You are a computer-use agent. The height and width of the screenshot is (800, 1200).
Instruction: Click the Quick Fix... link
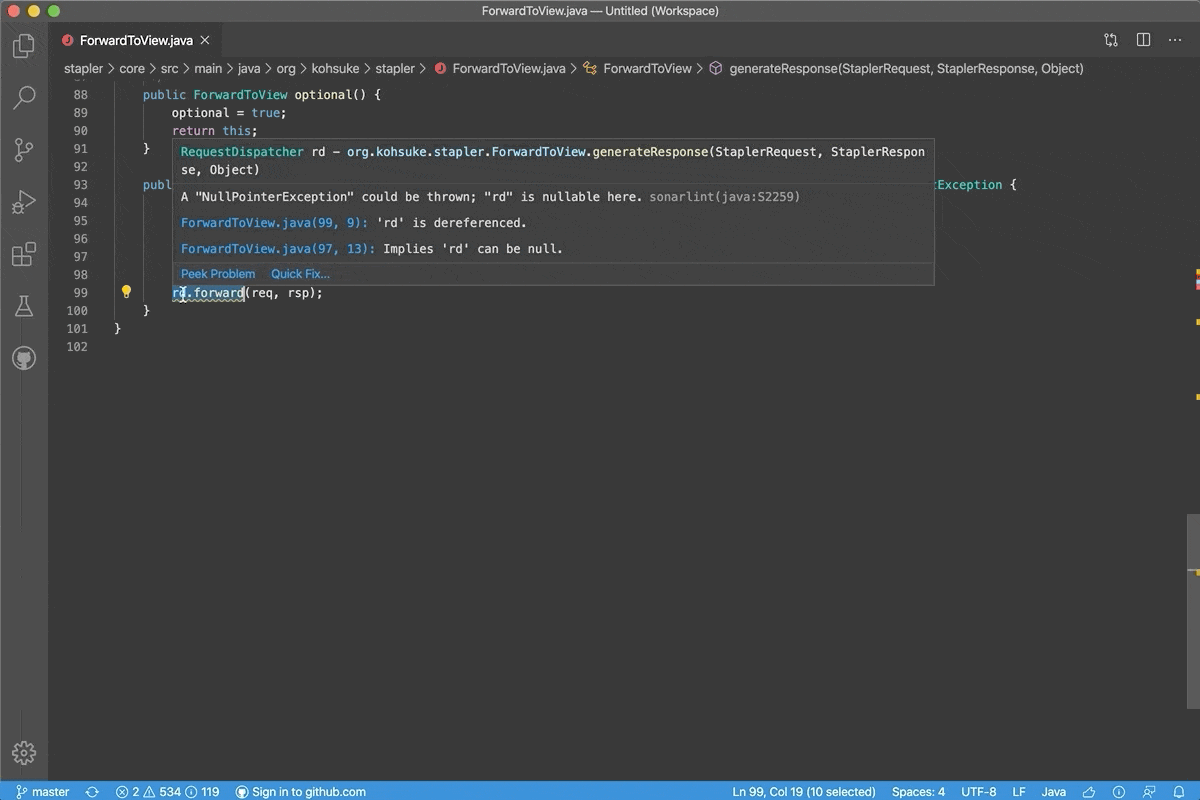pyautogui.click(x=300, y=274)
